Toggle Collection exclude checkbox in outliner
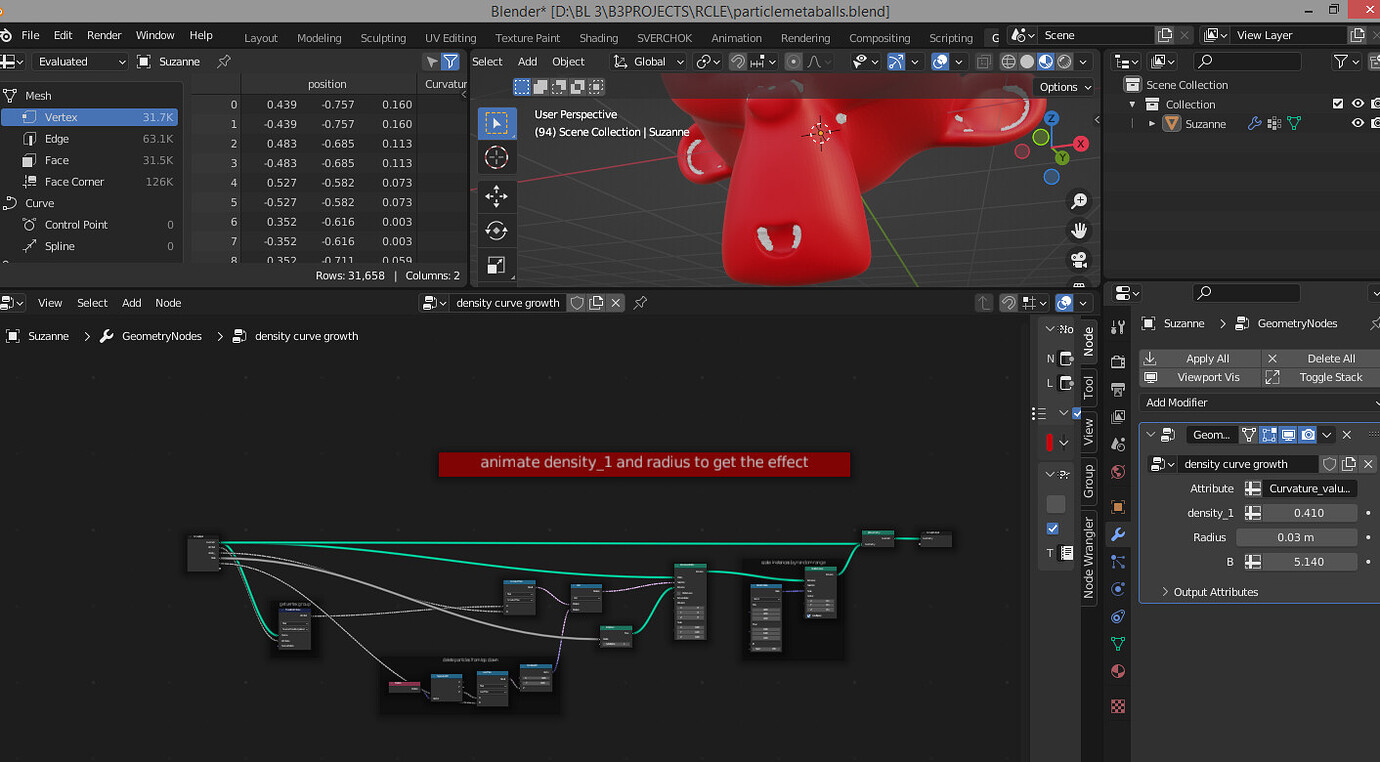1380x762 pixels. pos(1338,103)
